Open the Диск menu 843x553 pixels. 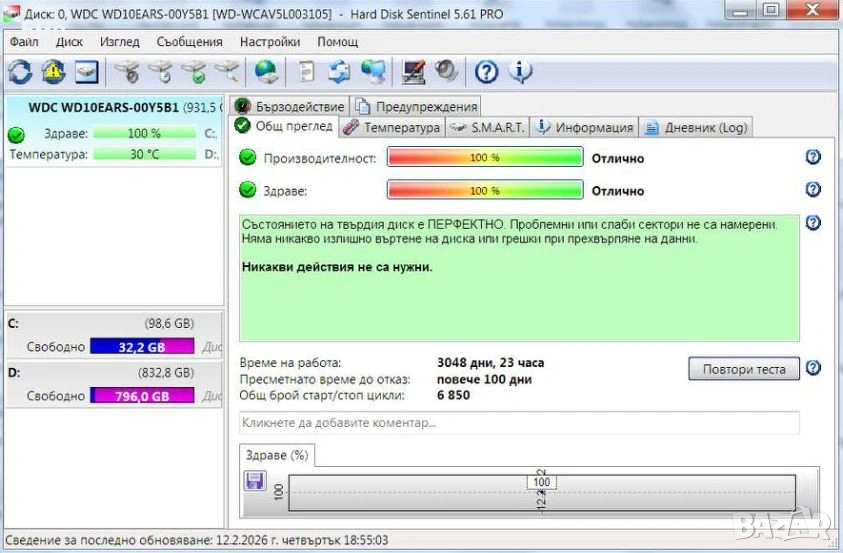pyautogui.click(x=69, y=42)
